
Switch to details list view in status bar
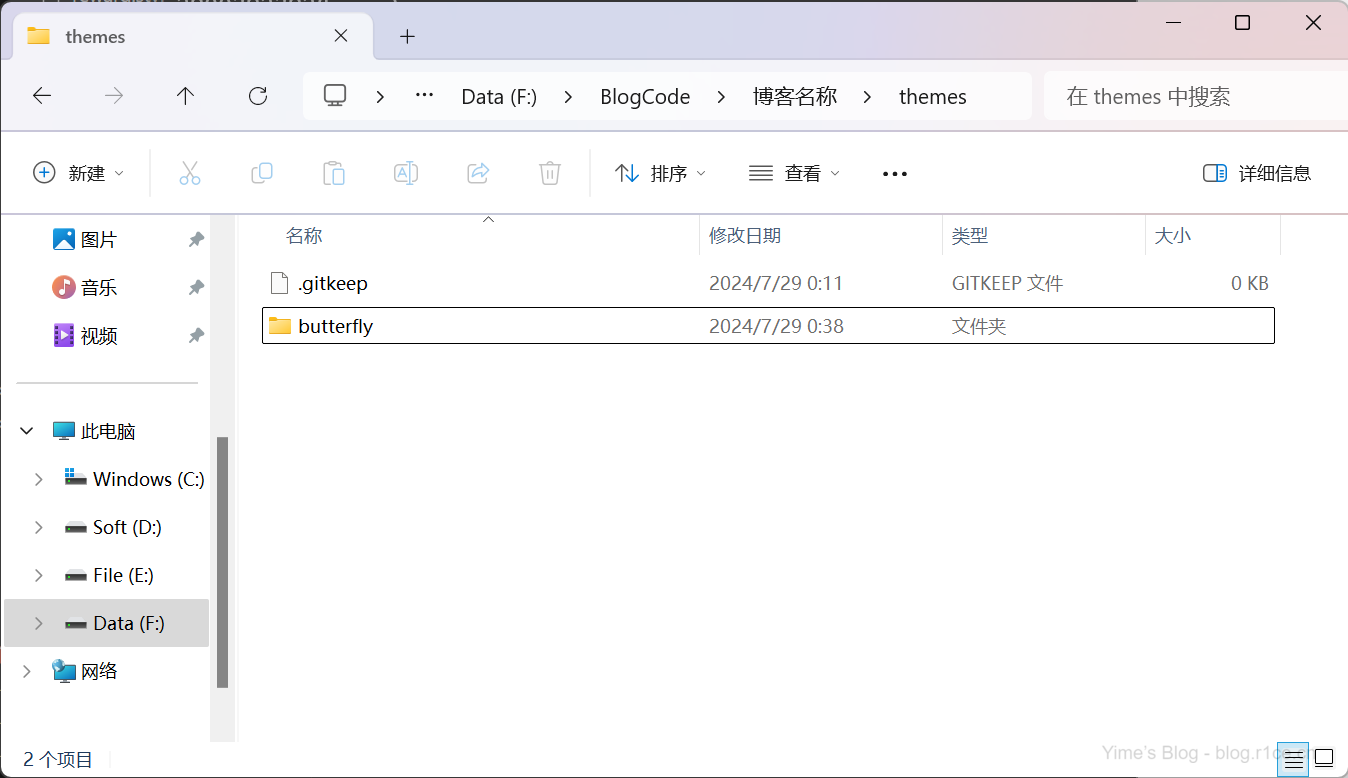click(1294, 757)
